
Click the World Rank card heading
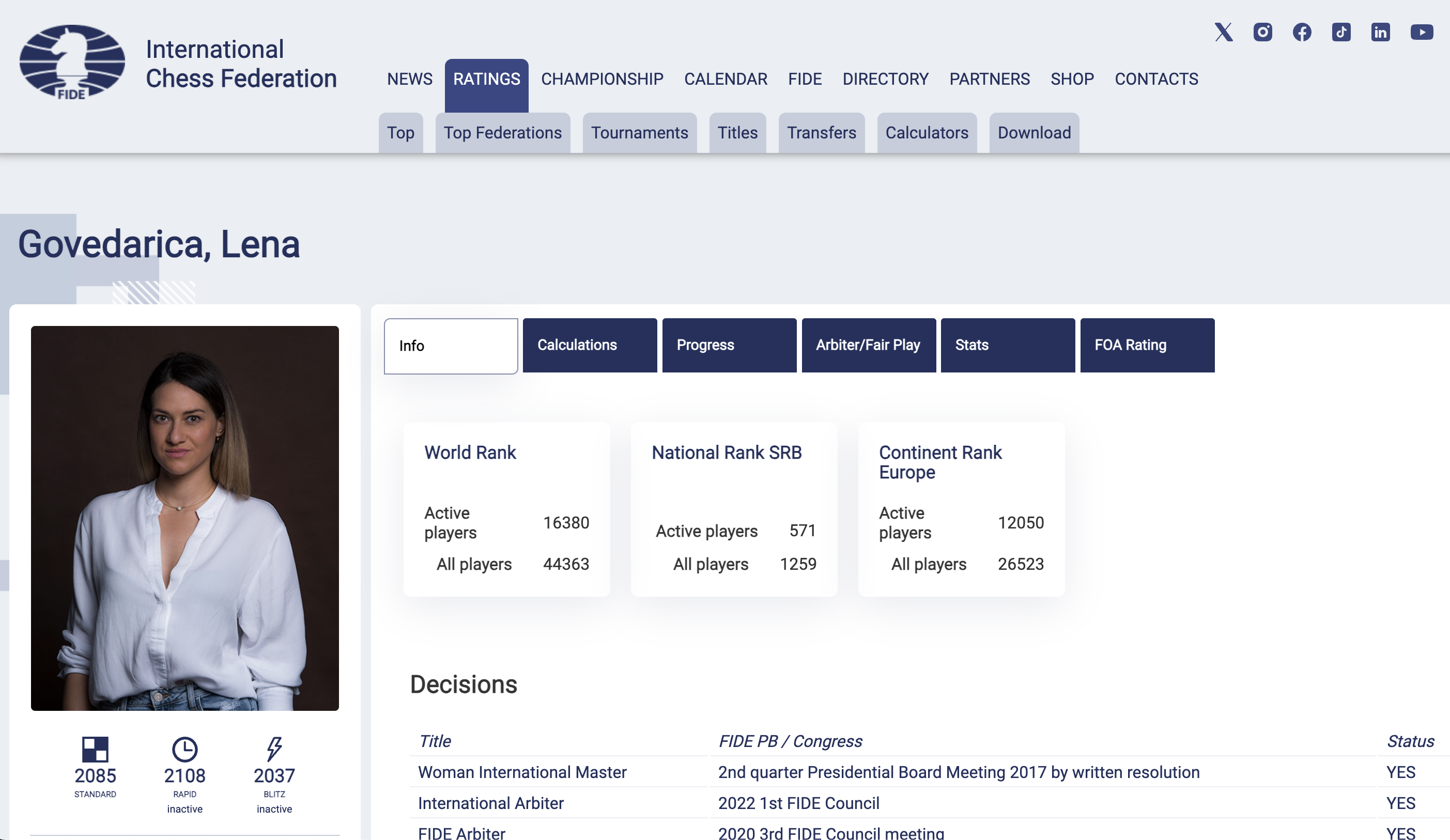coord(470,453)
